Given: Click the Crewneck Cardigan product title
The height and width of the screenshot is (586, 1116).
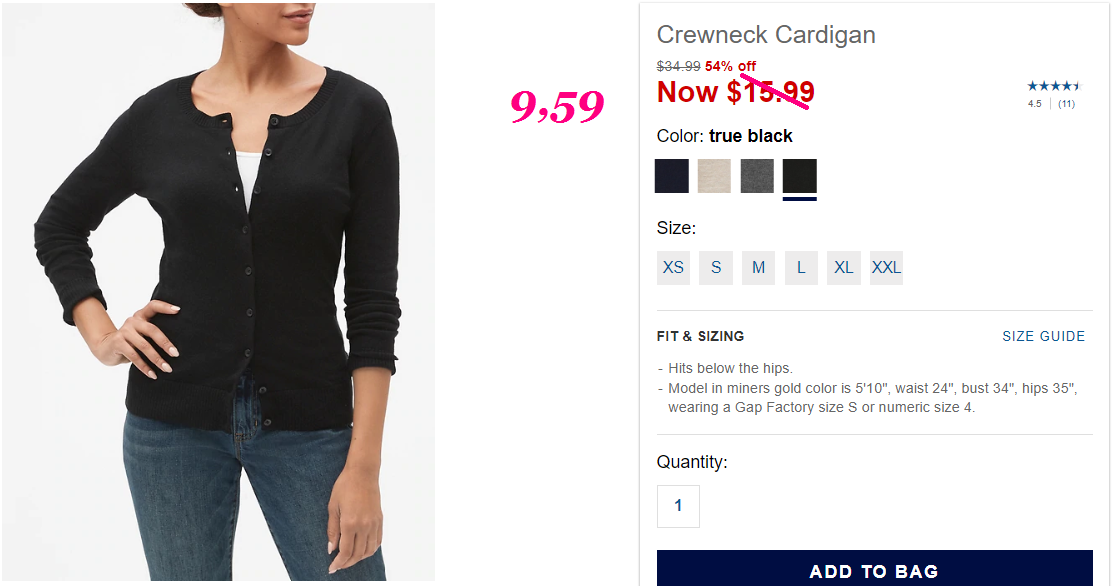Looking at the screenshot, I should point(766,35).
